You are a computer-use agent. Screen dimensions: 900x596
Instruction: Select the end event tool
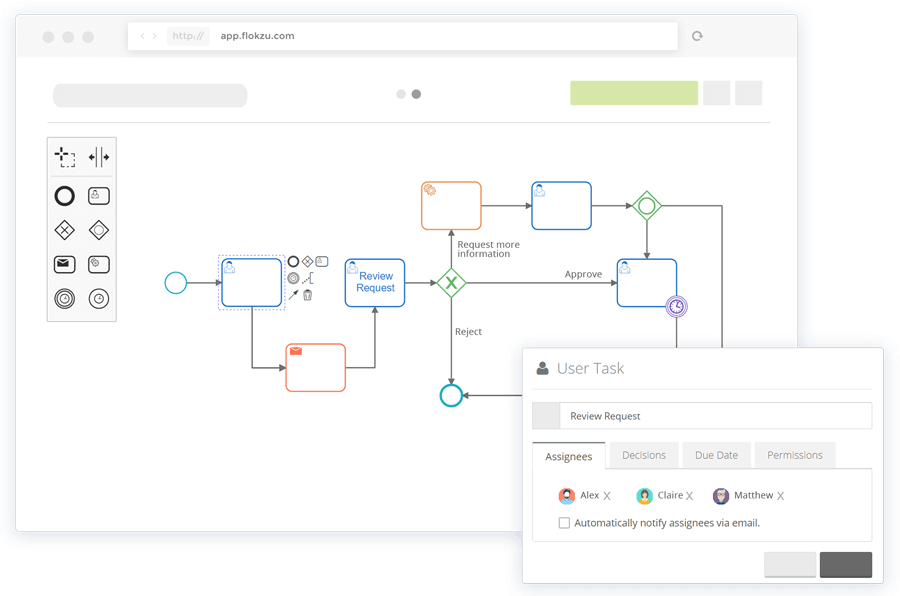point(64,298)
